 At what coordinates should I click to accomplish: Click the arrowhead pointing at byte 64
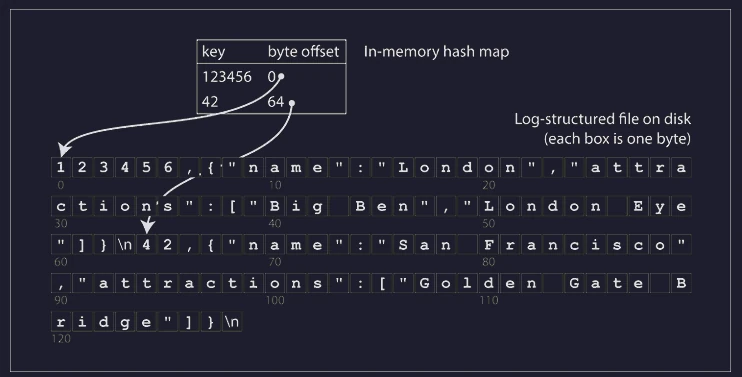tap(148, 226)
